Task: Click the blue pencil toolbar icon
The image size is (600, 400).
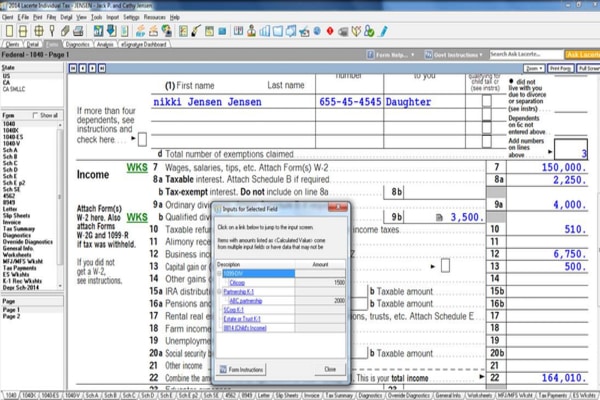Action: coord(383,31)
